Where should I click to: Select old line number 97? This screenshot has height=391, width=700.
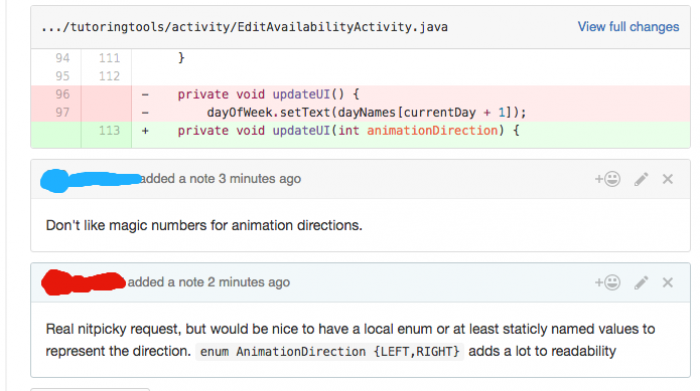coord(62,112)
